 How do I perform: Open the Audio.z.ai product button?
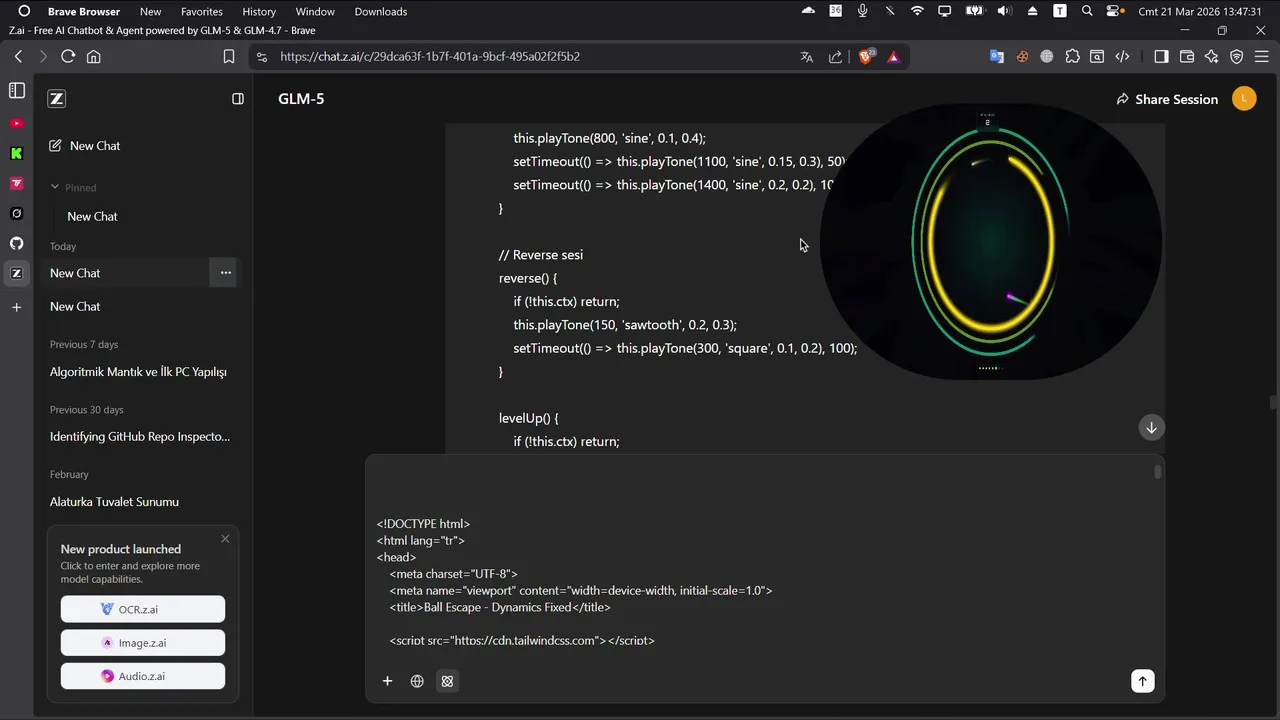click(x=142, y=676)
